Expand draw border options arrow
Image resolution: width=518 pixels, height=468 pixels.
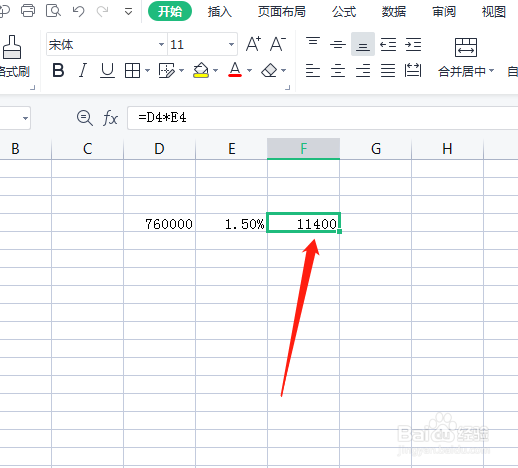(x=181, y=71)
